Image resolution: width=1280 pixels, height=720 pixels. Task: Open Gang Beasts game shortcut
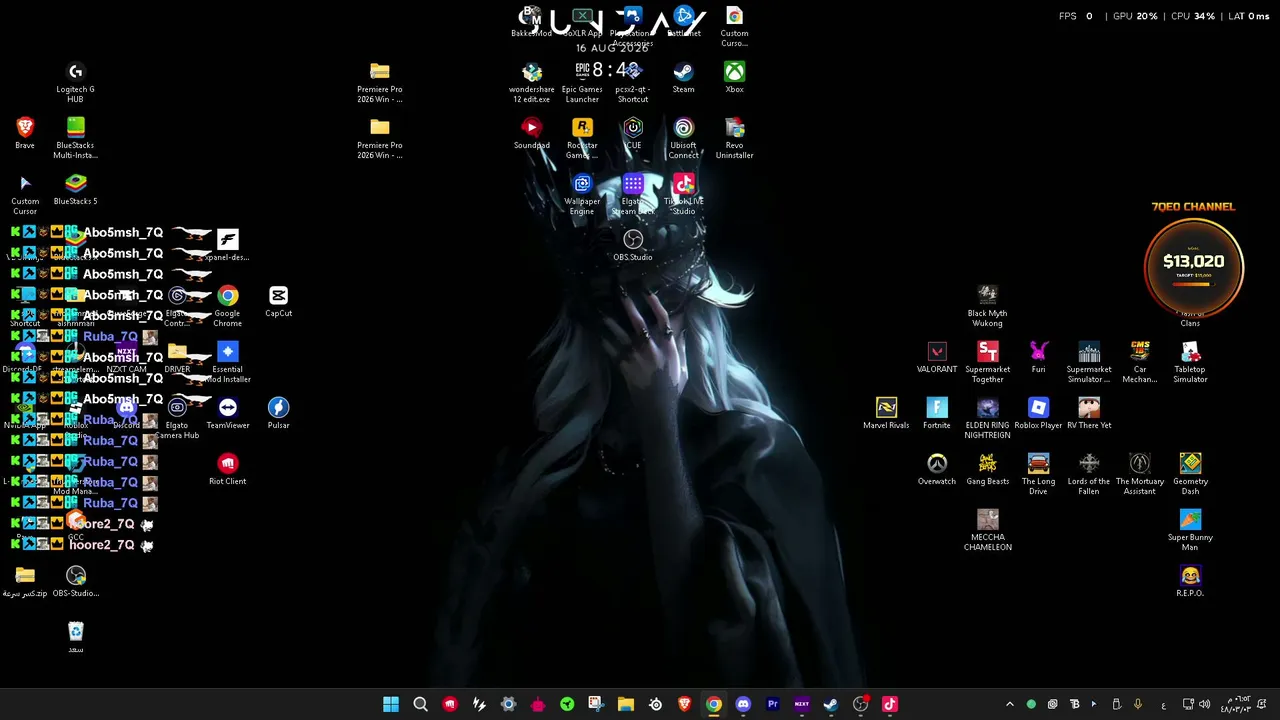(x=987, y=469)
